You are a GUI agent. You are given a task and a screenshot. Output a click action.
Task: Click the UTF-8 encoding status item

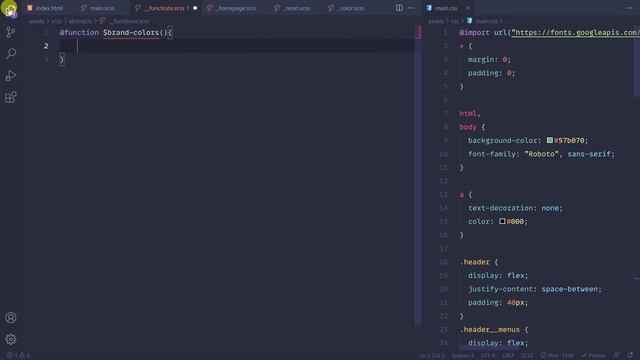488,356
